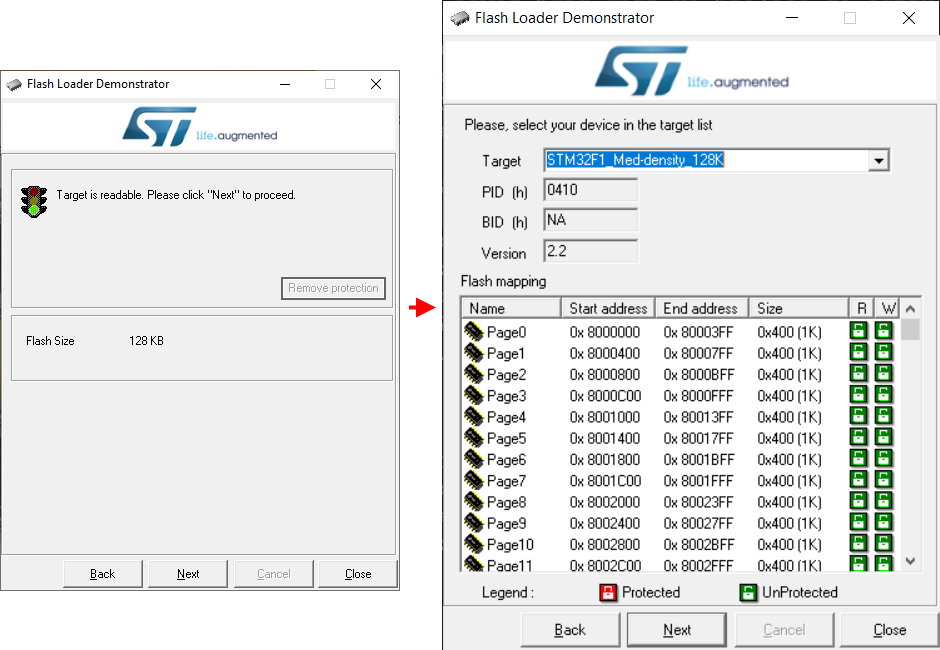This screenshot has width=940, height=650.
Task: Select start address 0x 8002000
Action: pyautogui.click(x=604, y=502)
